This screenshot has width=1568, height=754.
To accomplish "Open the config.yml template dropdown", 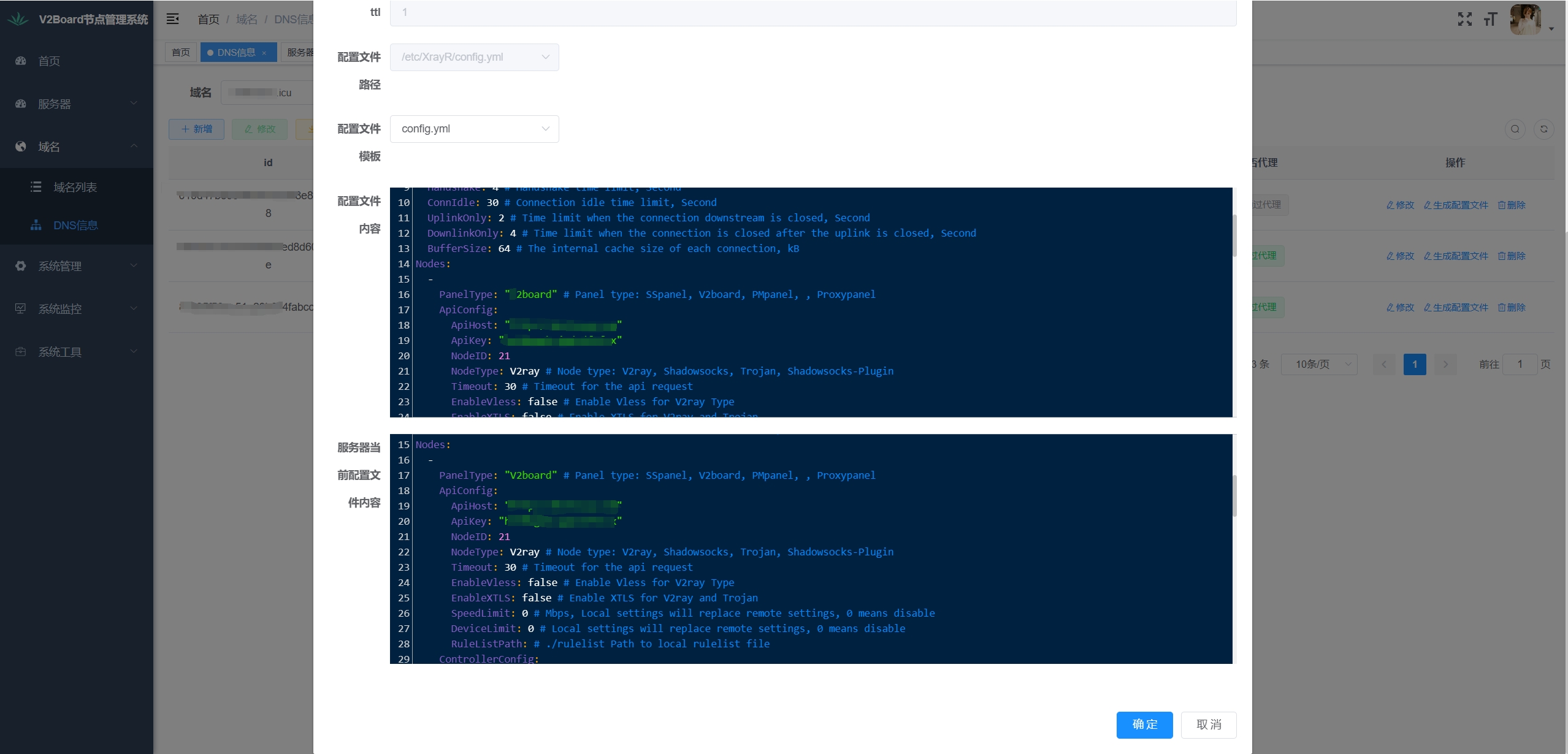I will (x=474, y=129).
